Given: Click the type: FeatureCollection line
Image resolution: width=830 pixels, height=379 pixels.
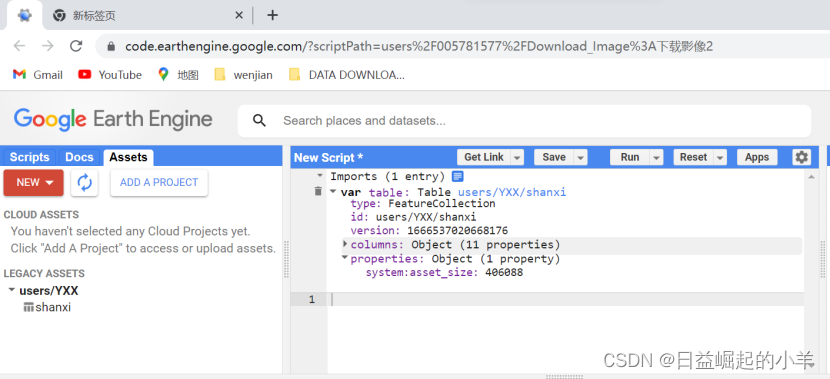Looking at the screenshot, I should (x=423, y=204).
